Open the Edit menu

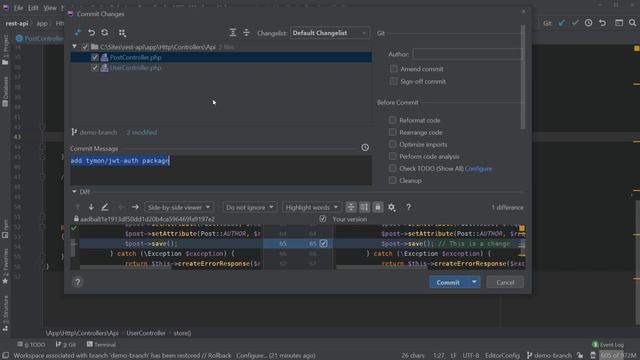tap(33, 8)
